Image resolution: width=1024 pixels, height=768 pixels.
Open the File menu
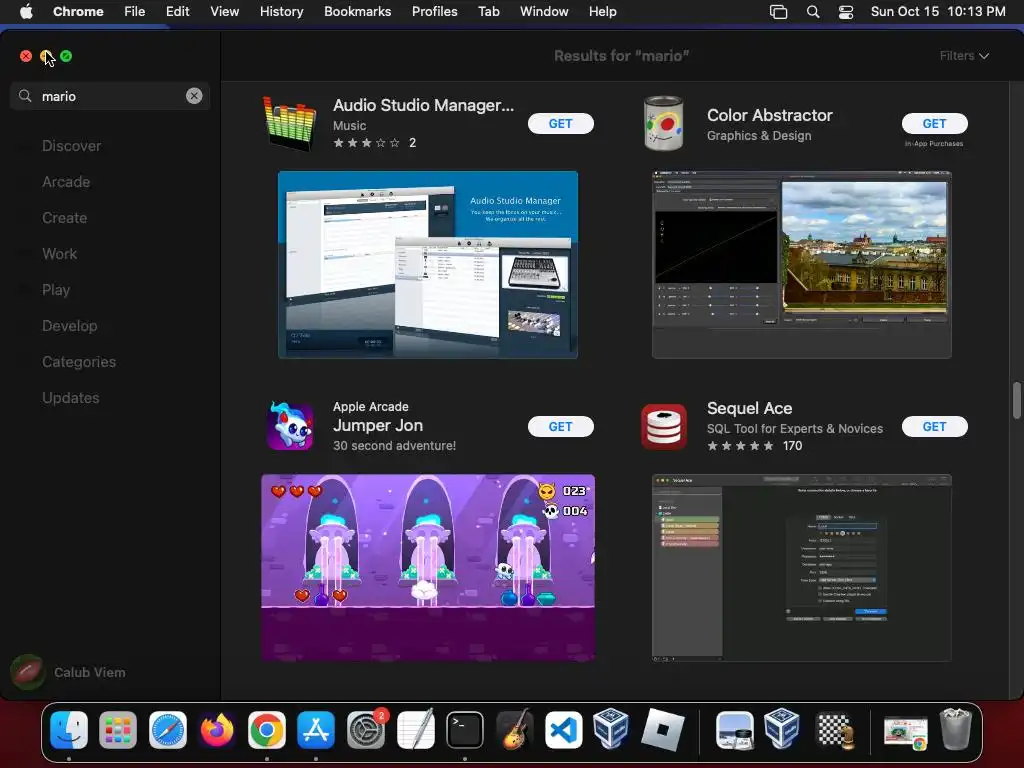tap(135, 12)
